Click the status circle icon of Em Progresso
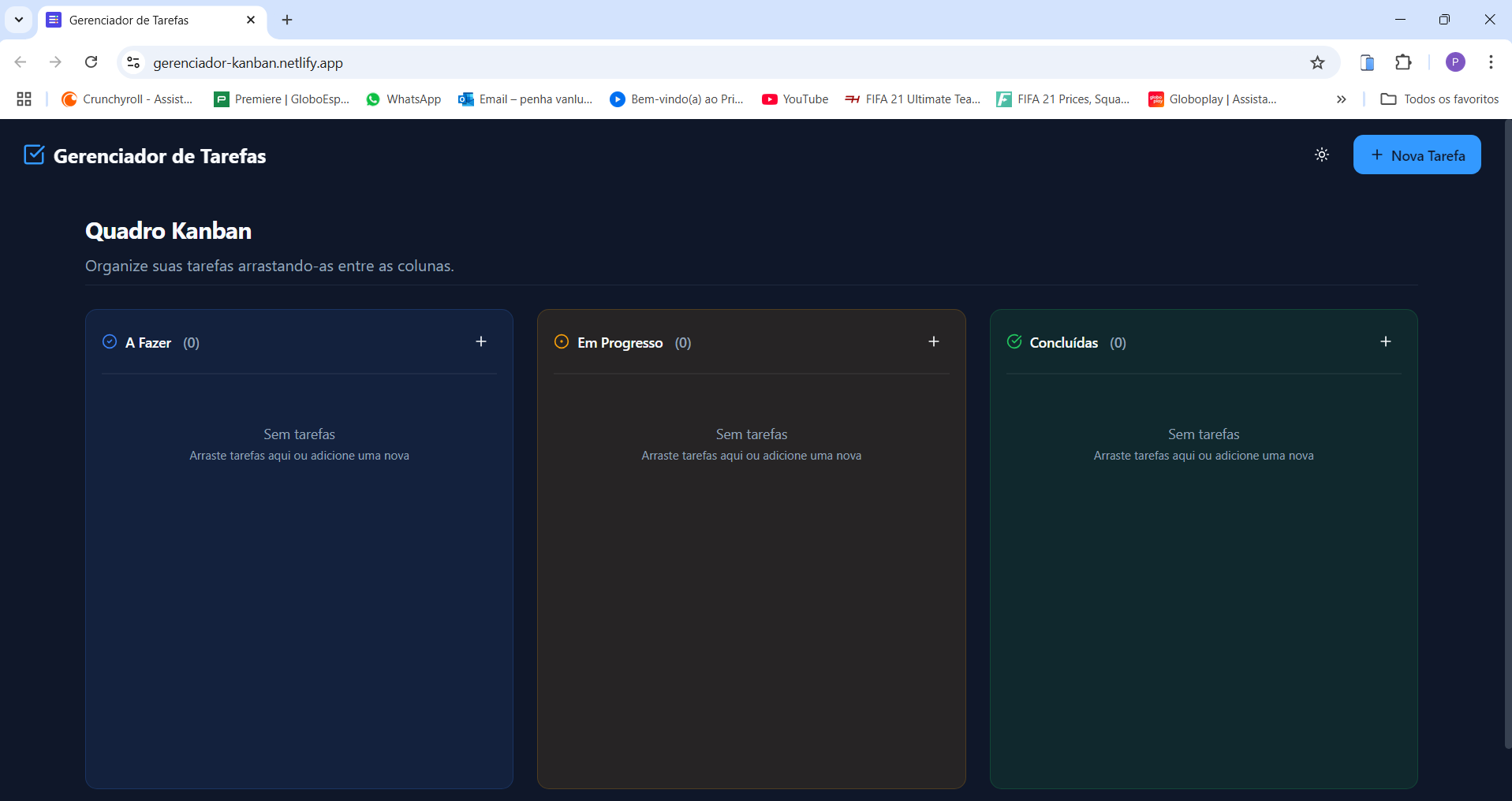Image resolution: width=1512 pixels, height=801 pixels. point(560,342)
